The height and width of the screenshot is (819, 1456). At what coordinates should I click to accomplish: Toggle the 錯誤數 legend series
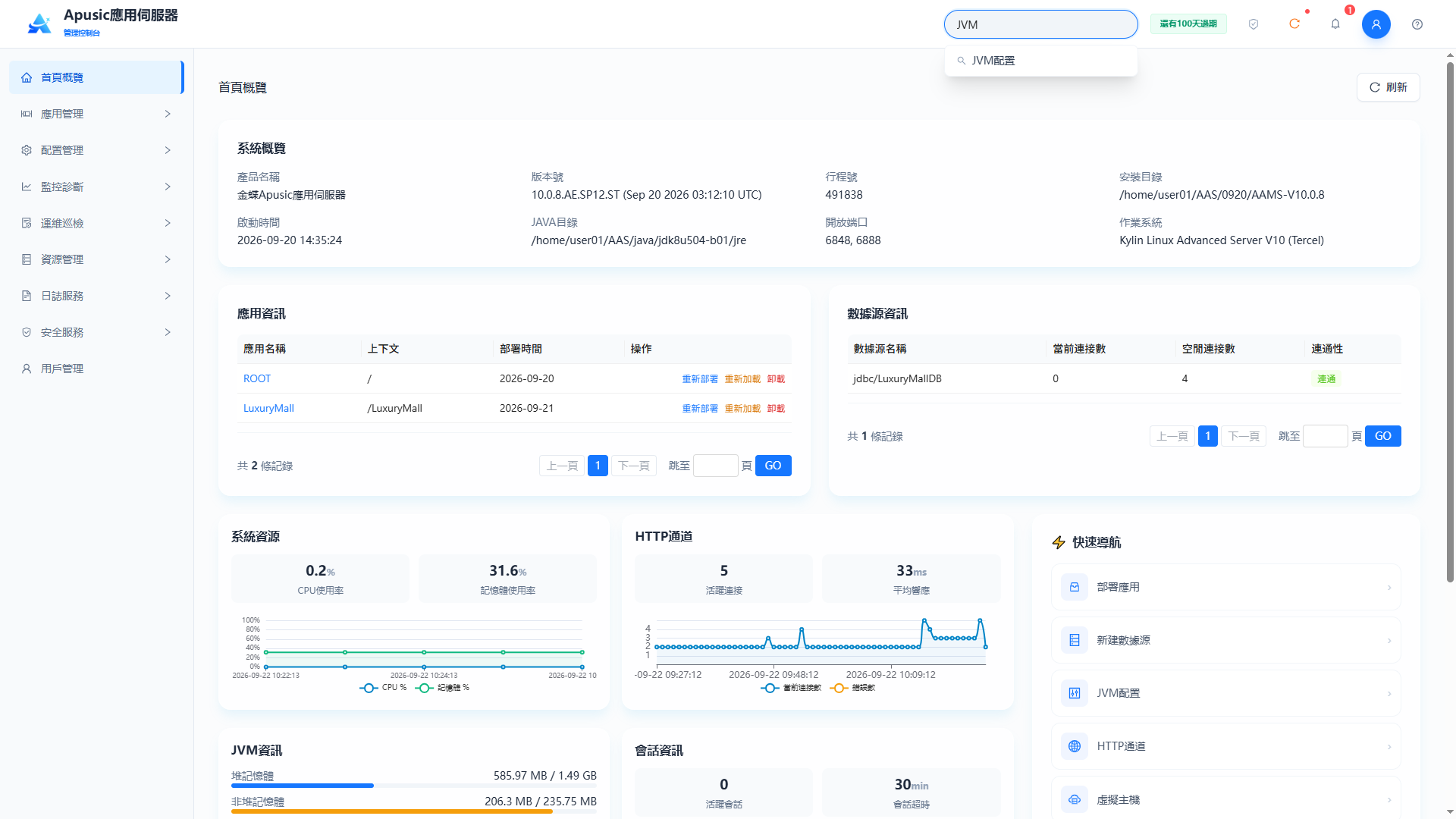click(853, 688)
